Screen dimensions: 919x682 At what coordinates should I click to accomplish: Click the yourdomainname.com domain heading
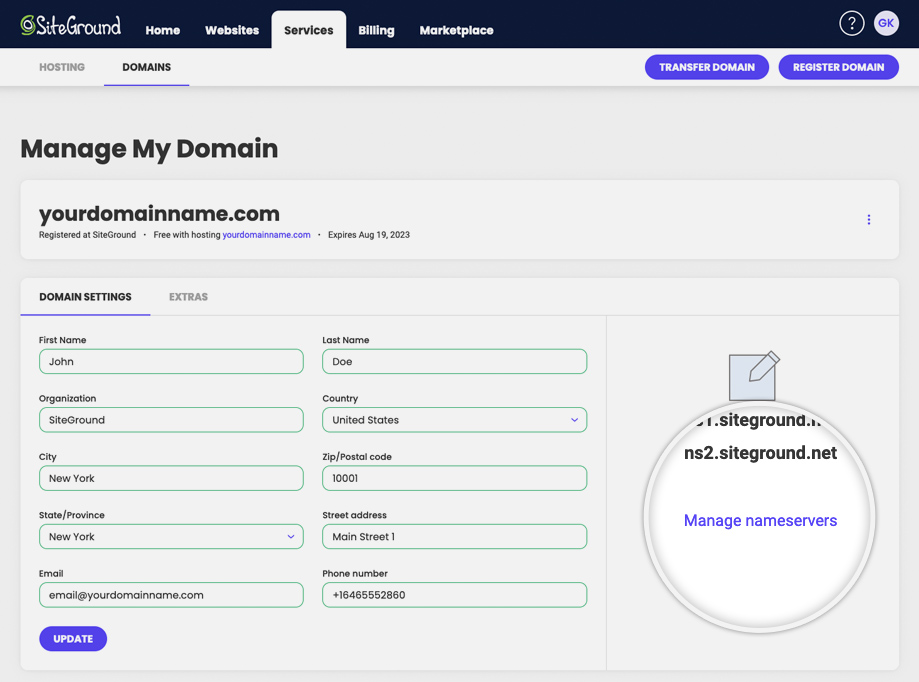159,213
